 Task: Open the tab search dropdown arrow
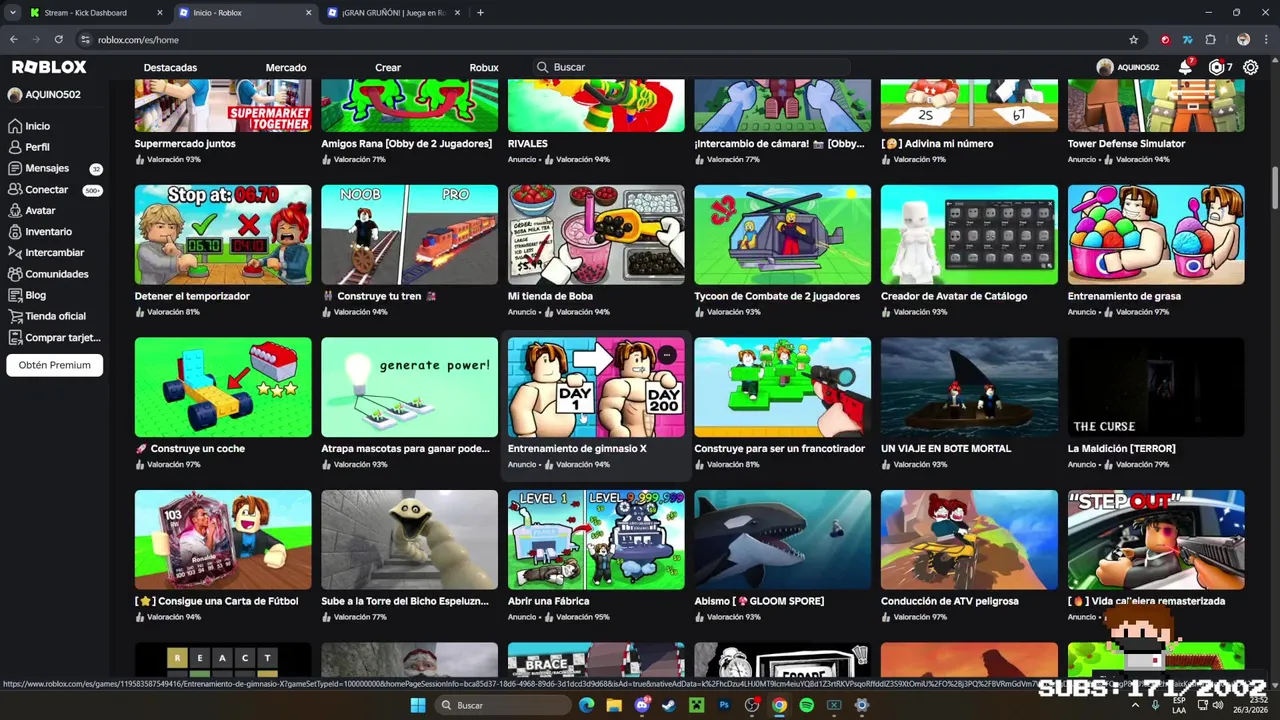click(13, 13)
